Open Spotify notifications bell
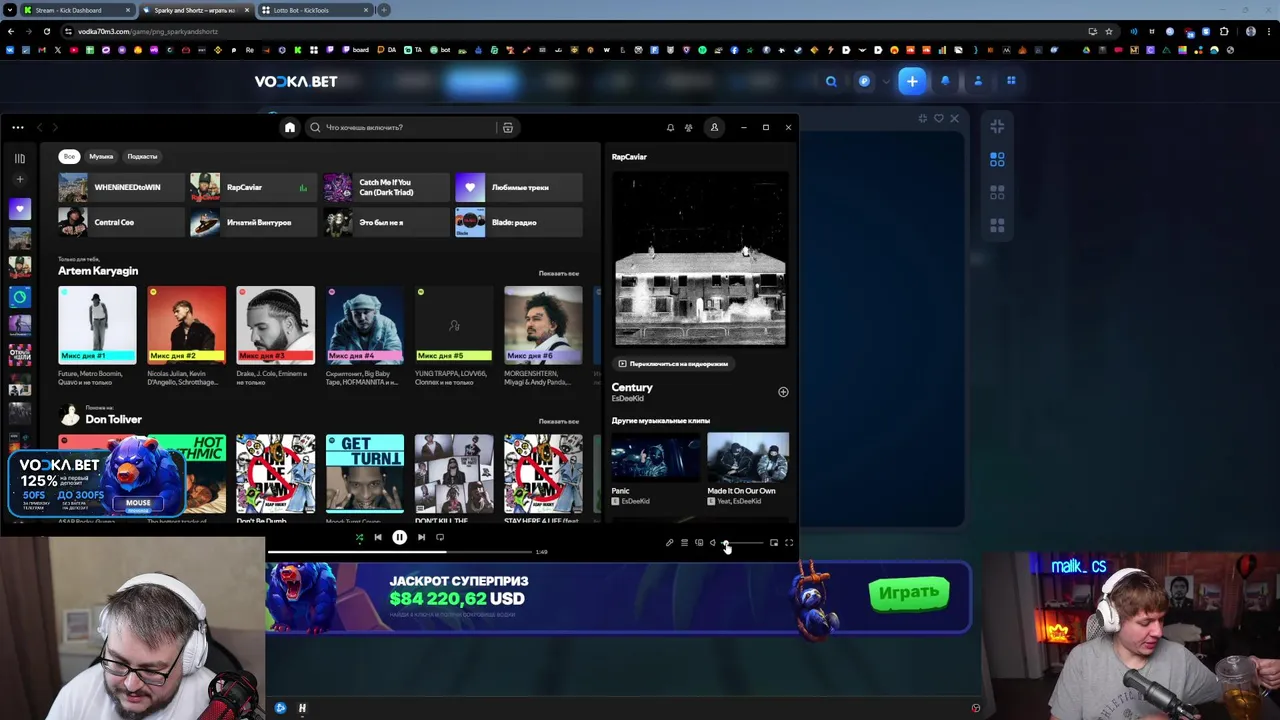The image size is (1280, 720). pyautogui.click(x=670, y=127)
